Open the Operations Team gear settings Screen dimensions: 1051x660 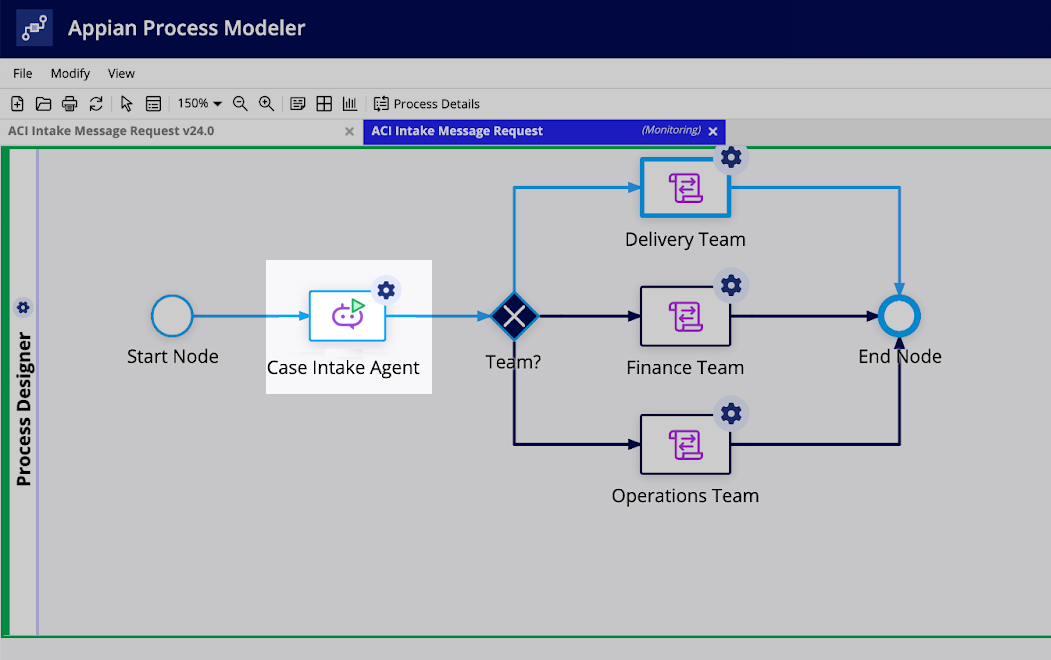click(x=731, y=413)
